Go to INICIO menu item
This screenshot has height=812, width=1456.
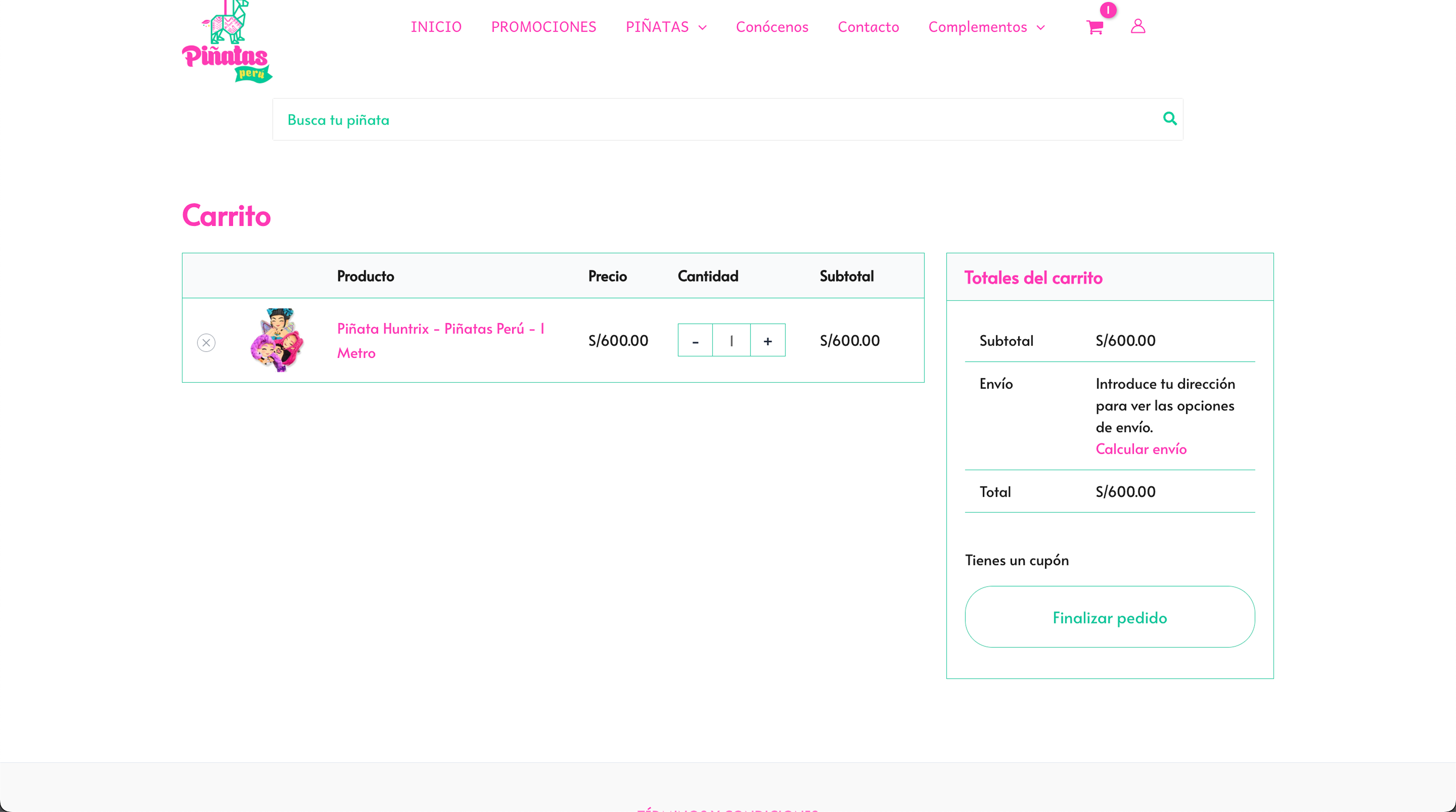point(436,27)
